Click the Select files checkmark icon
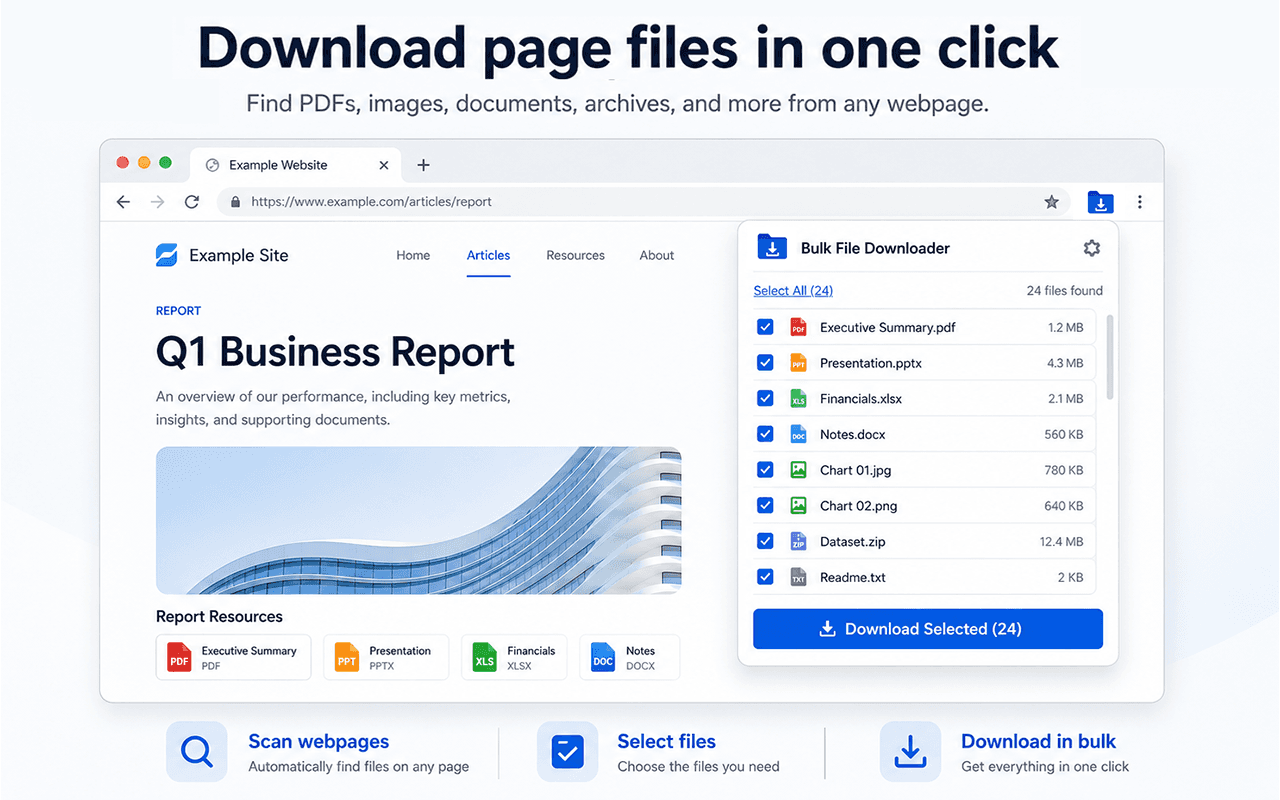 click(567, 752)
